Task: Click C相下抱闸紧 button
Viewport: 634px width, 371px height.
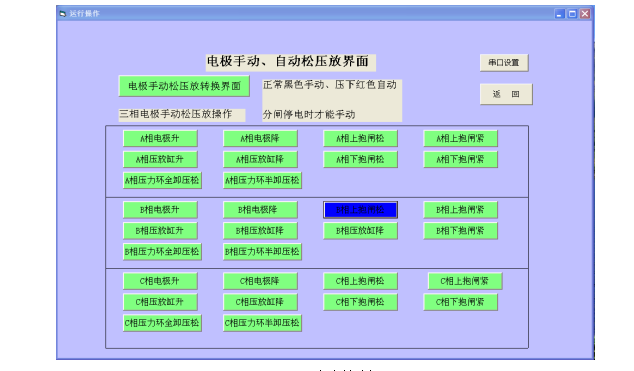Action: tap(461, 302)
